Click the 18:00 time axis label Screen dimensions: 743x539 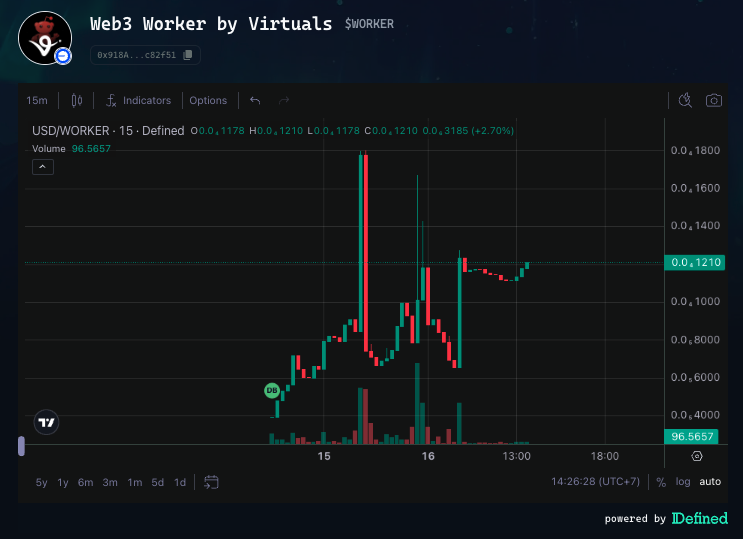(x=605, y=456)
